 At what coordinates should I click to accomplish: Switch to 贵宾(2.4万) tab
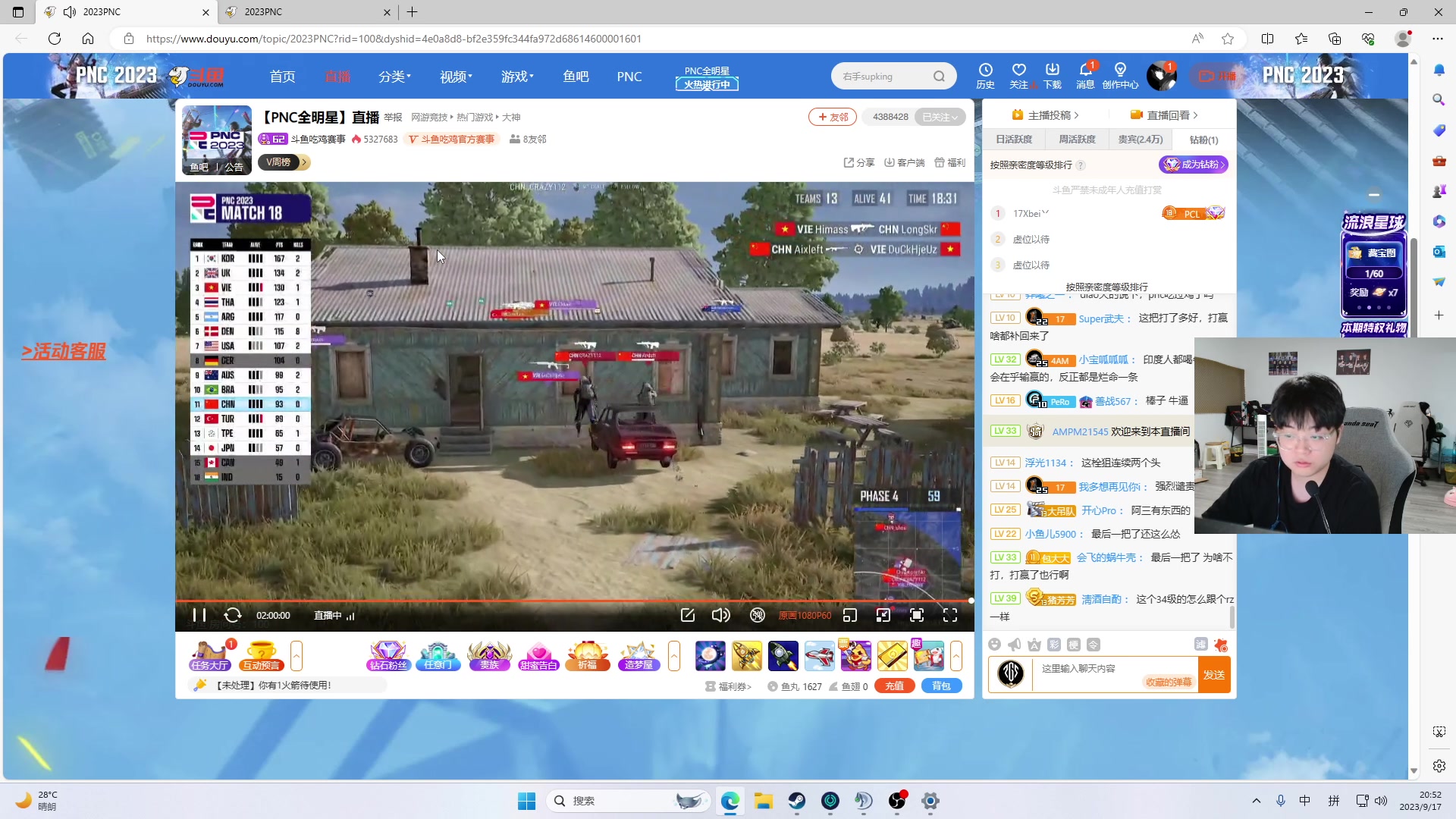(1141, 140)
